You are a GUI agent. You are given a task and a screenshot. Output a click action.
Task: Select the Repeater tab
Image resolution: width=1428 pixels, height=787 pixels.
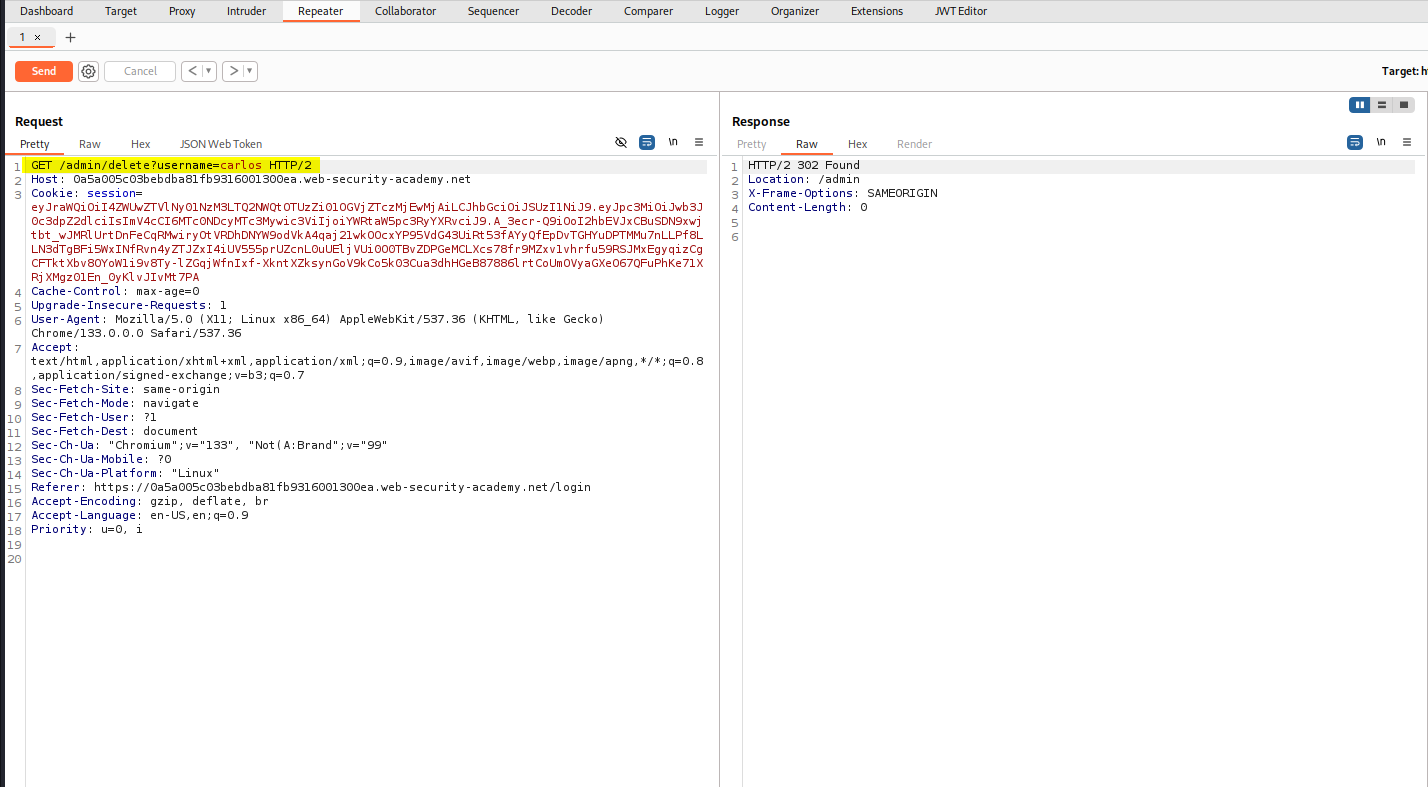[321, 11]
